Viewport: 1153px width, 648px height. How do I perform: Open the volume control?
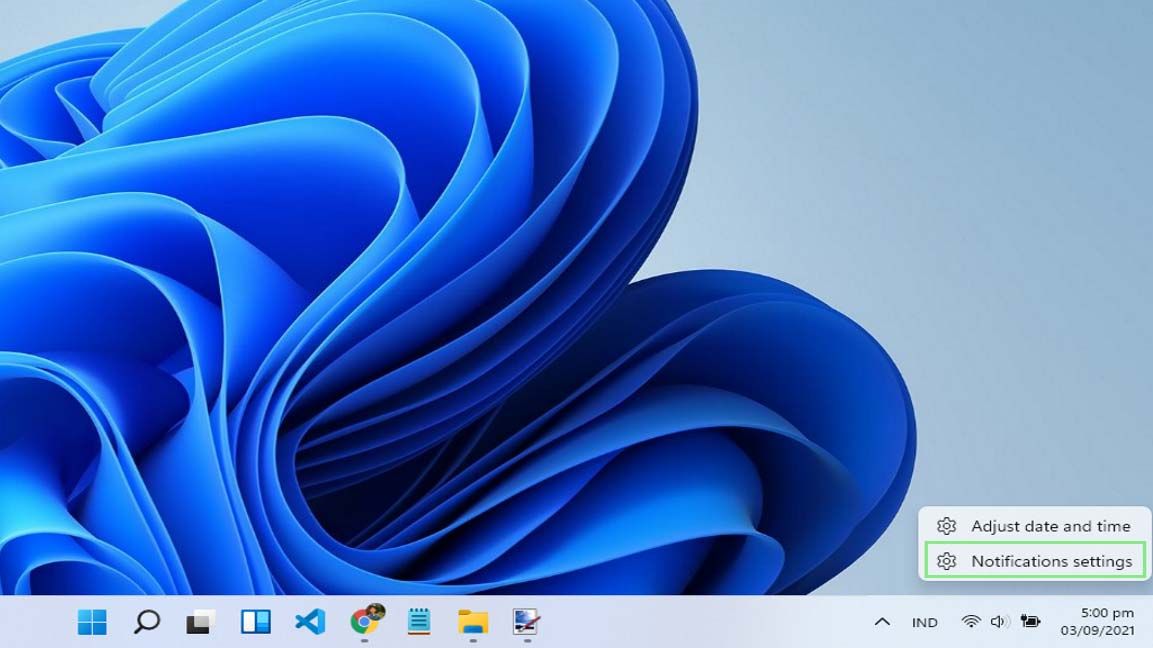point(997,622)
